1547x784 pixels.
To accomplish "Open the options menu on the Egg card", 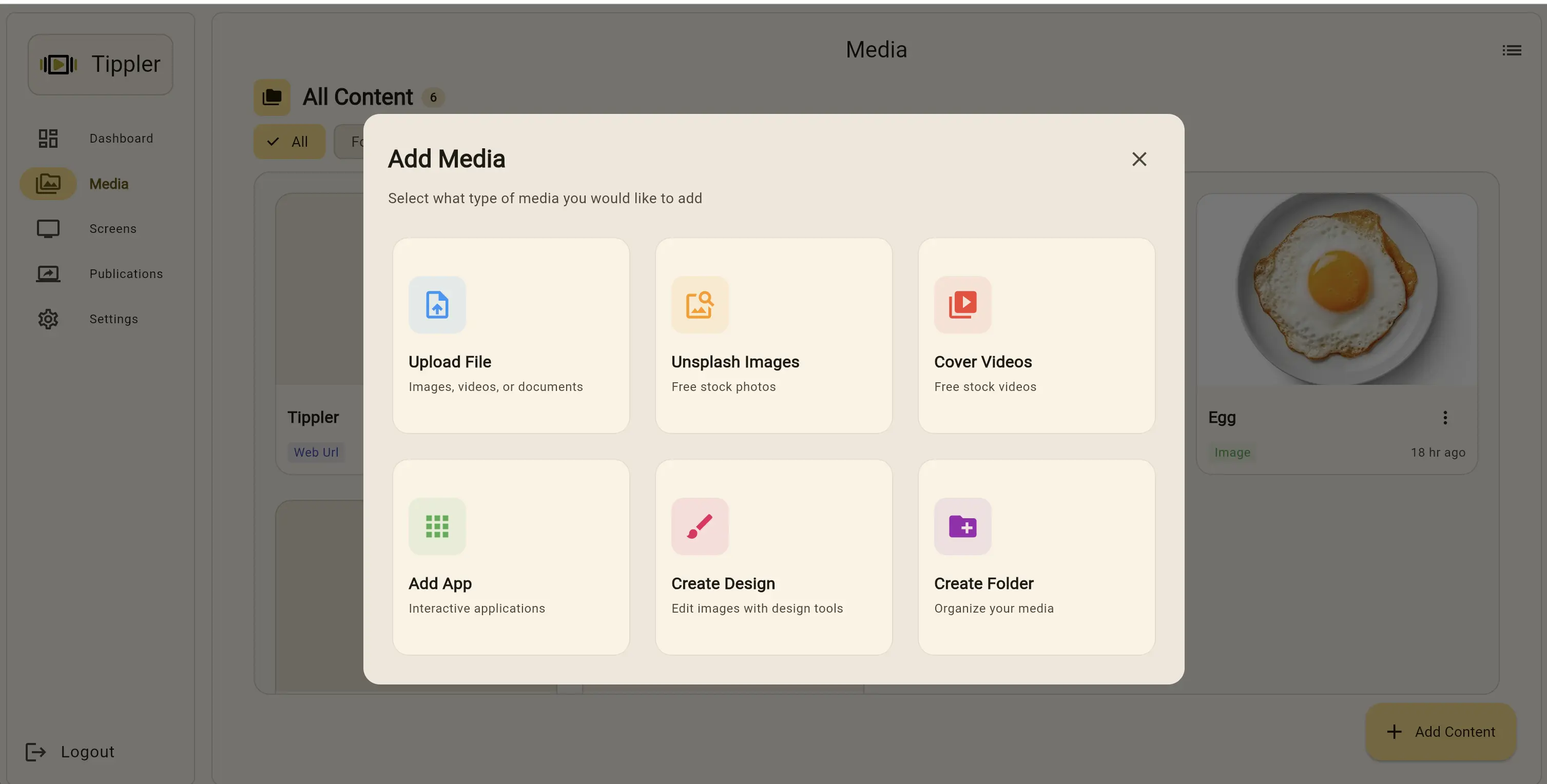I will coord(1445,417).
